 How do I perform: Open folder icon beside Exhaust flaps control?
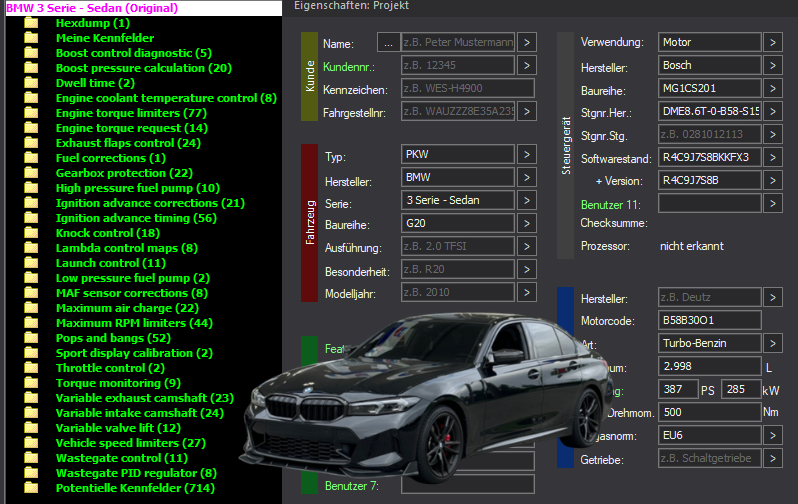click(32, 143)
